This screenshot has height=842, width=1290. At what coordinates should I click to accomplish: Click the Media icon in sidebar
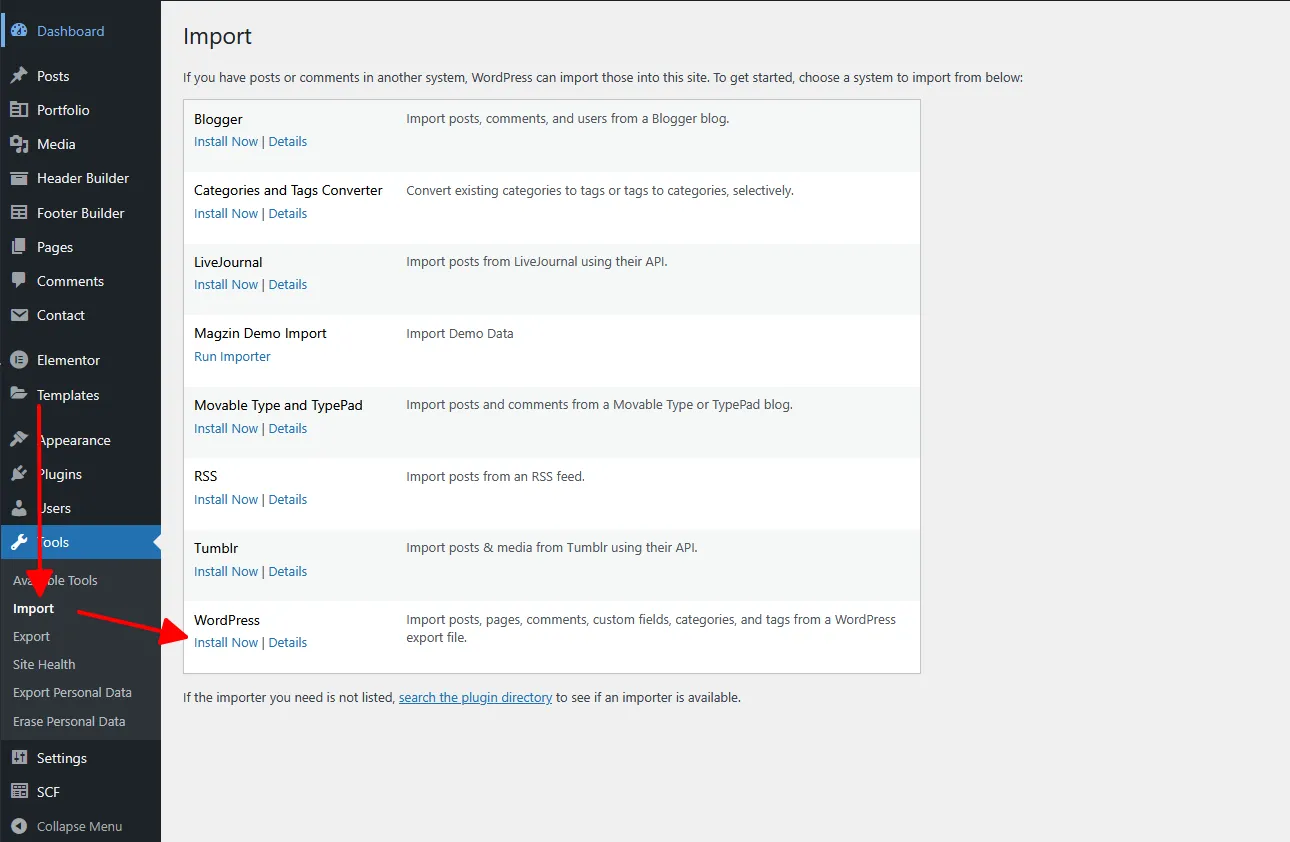coord(19,144)
